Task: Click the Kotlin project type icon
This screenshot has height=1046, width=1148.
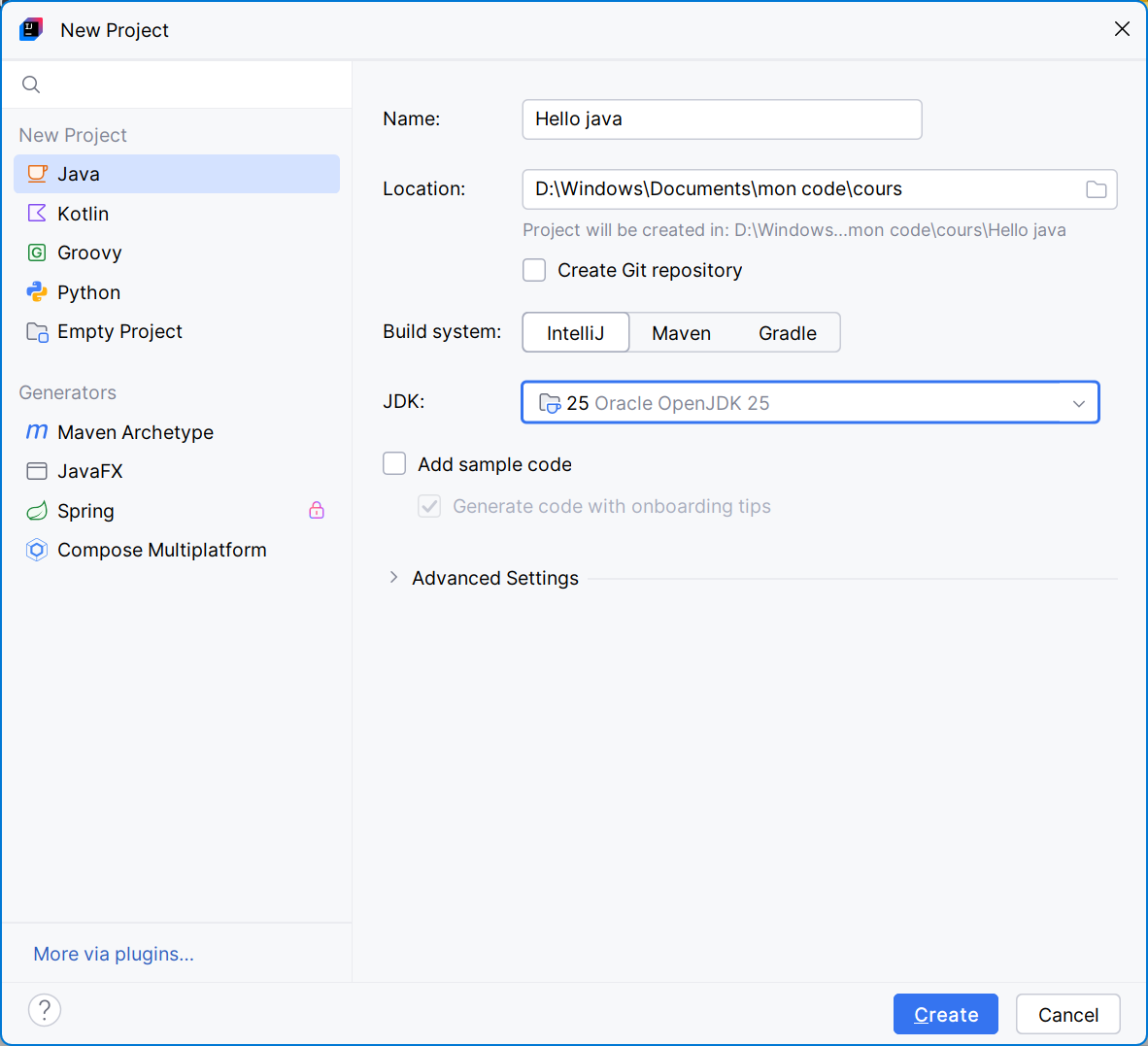Action: point(37,214)
